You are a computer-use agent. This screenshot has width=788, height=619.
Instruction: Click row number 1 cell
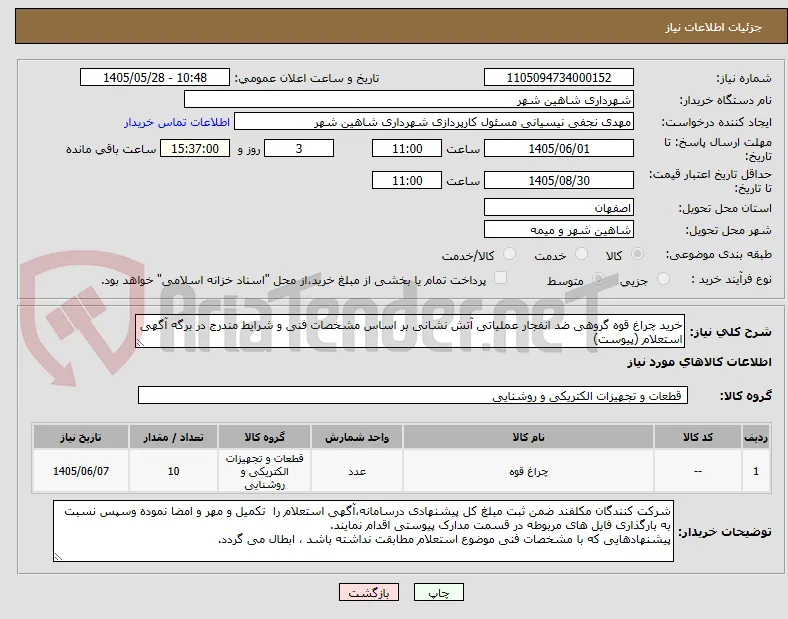coord(756,471)
